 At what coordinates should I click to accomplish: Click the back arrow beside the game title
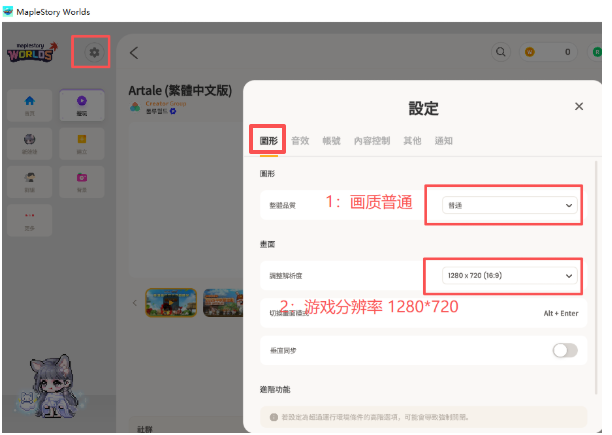pyautogui.click(x=134, y=52)
